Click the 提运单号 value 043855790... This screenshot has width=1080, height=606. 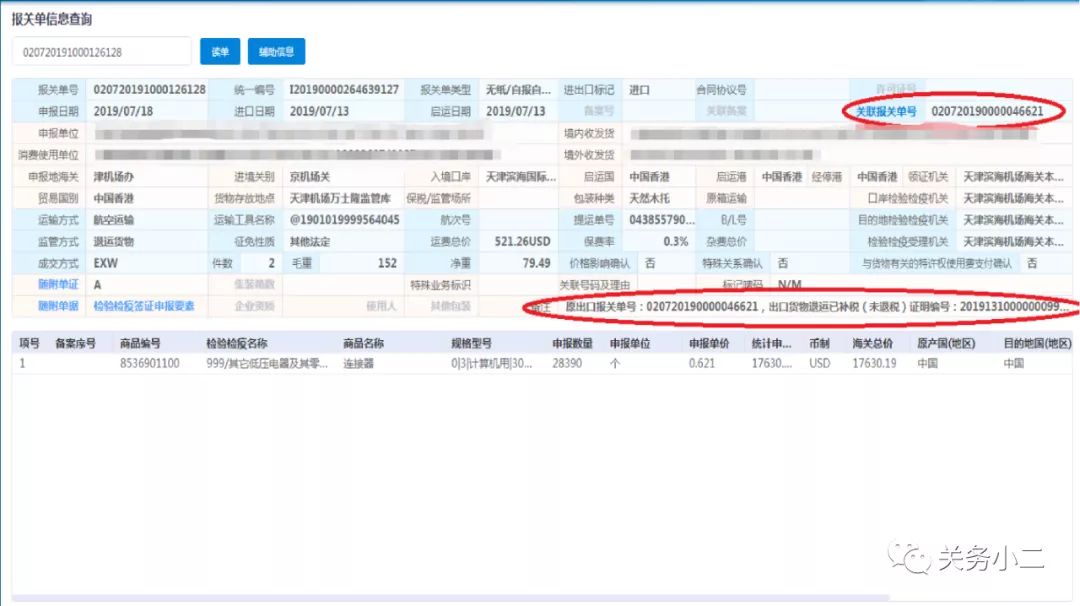point(661,220)
